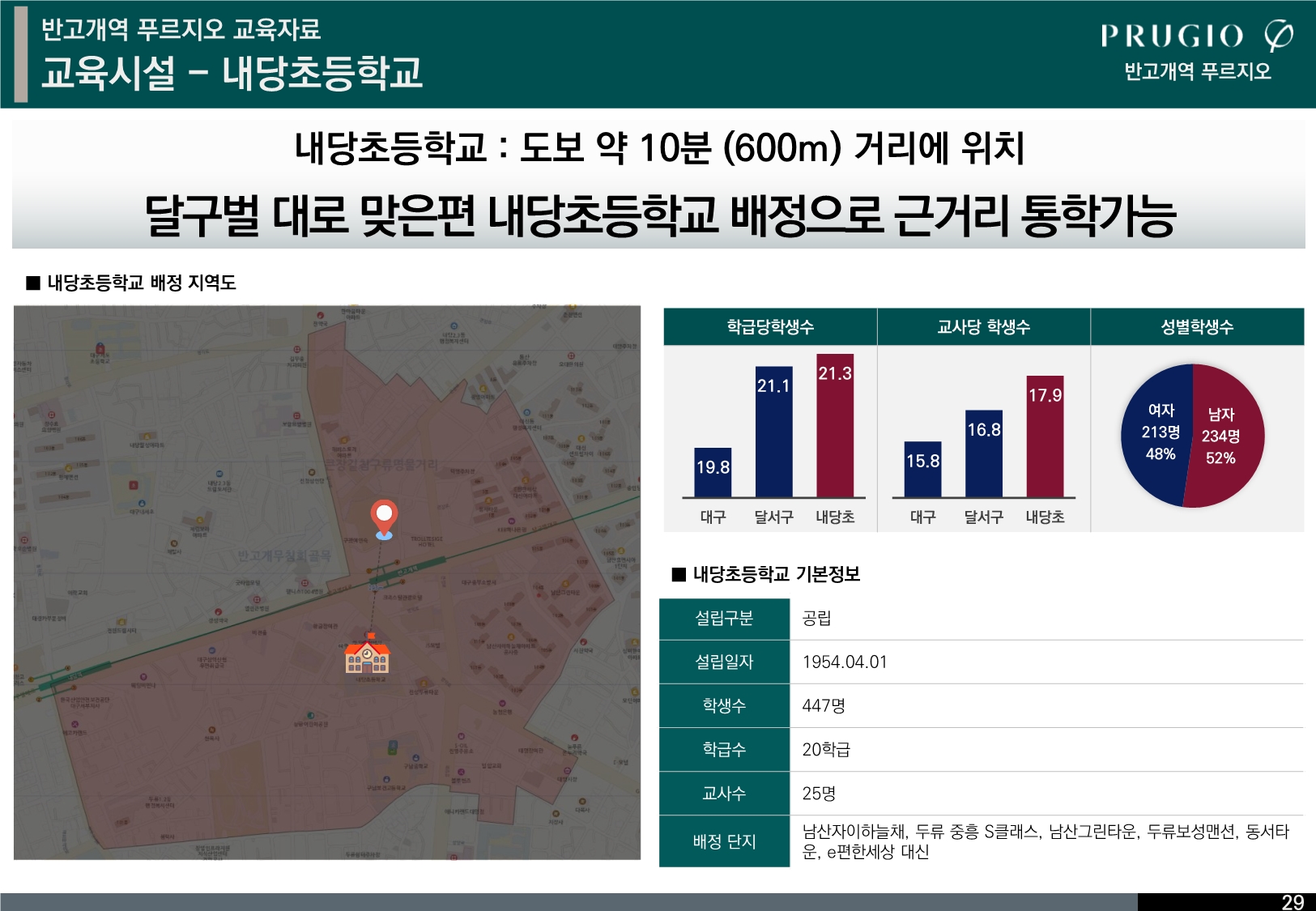Select the headline '달구벌 대로 맞은편 내당초등학교 배정으로 근거리 통학가능'

pos(659,216)
